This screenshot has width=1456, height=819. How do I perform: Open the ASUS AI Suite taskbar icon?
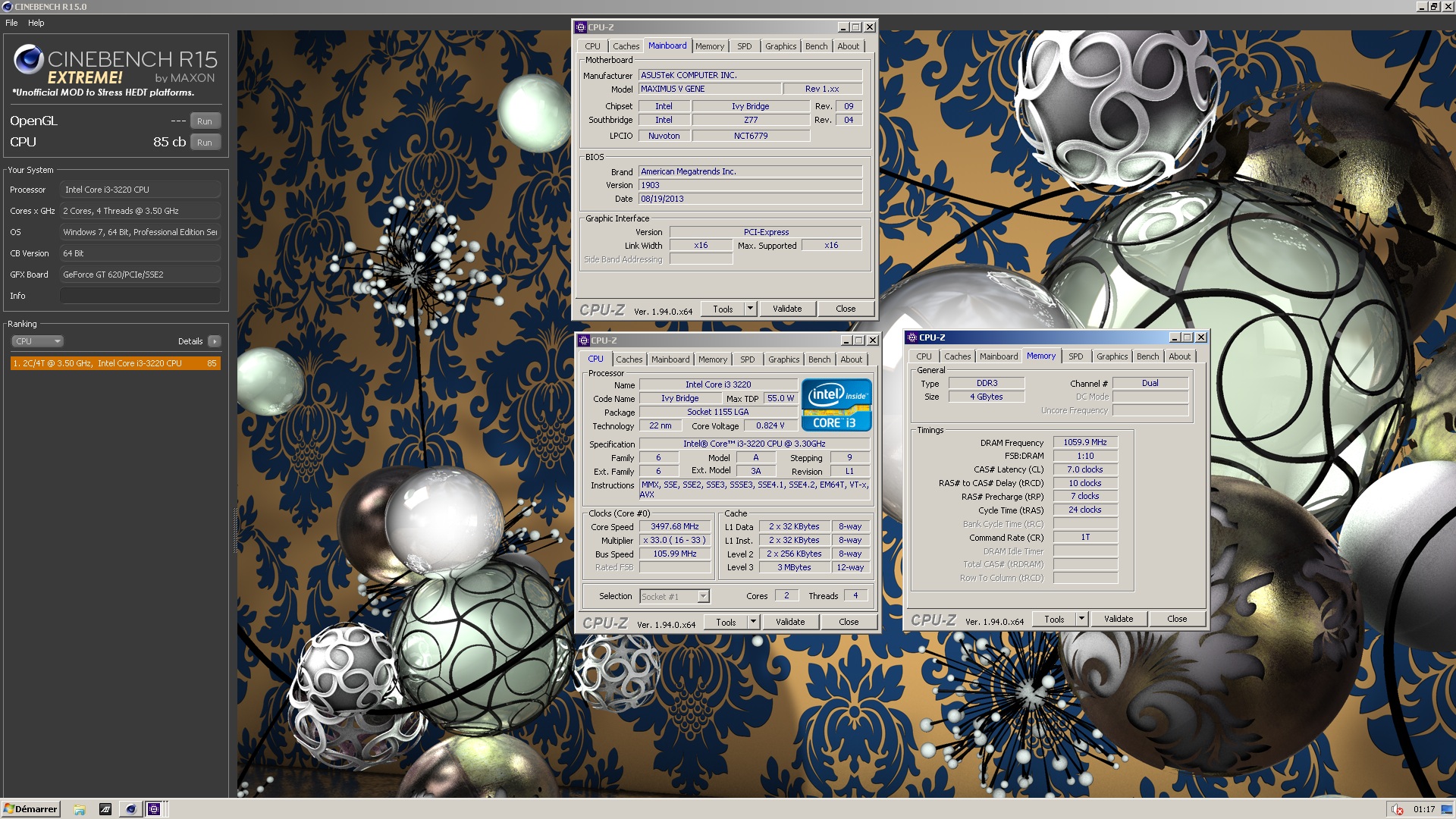click(105, 809)
